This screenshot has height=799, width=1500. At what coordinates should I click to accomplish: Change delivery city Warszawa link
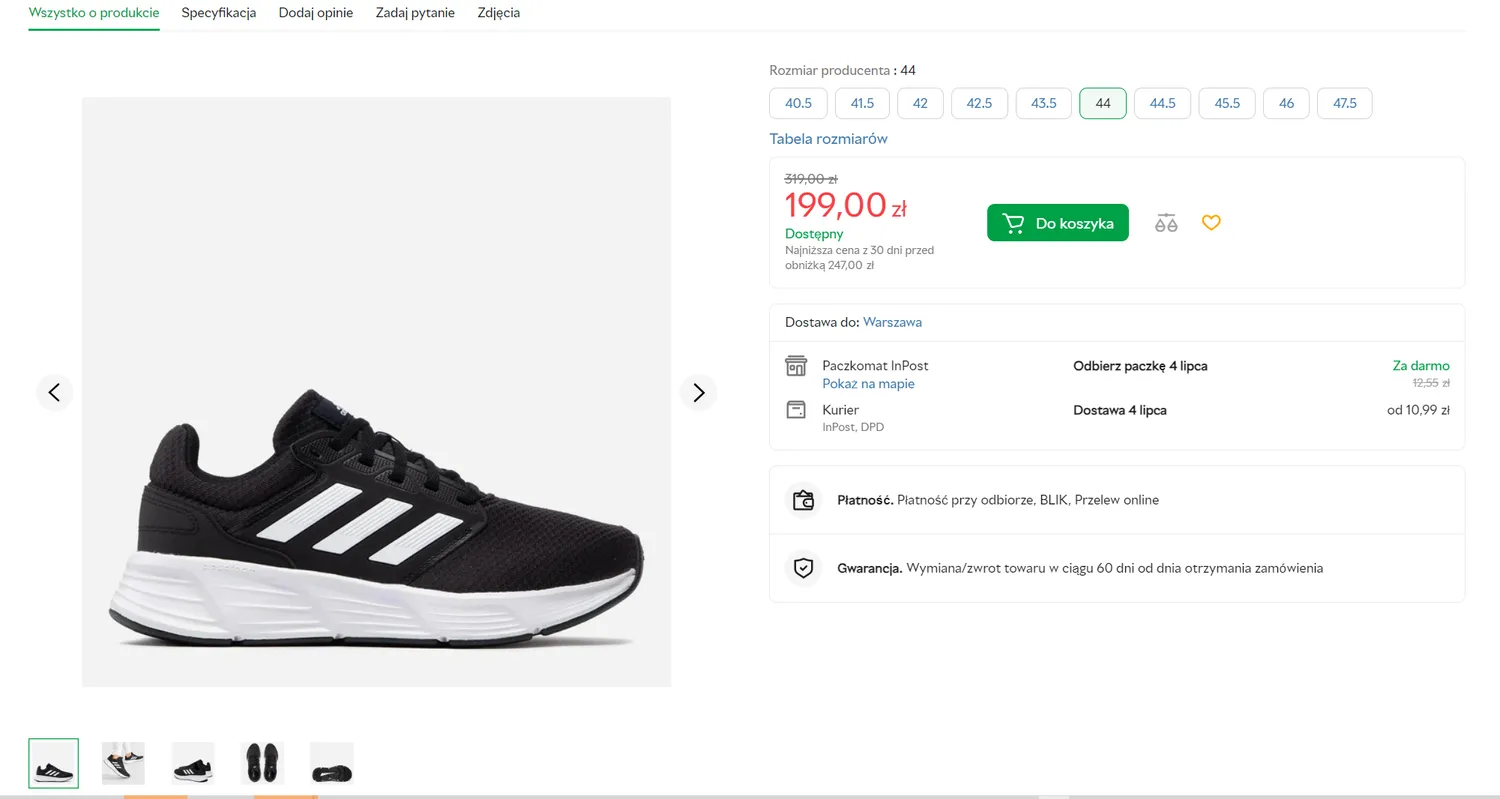(x=892, y=322)
